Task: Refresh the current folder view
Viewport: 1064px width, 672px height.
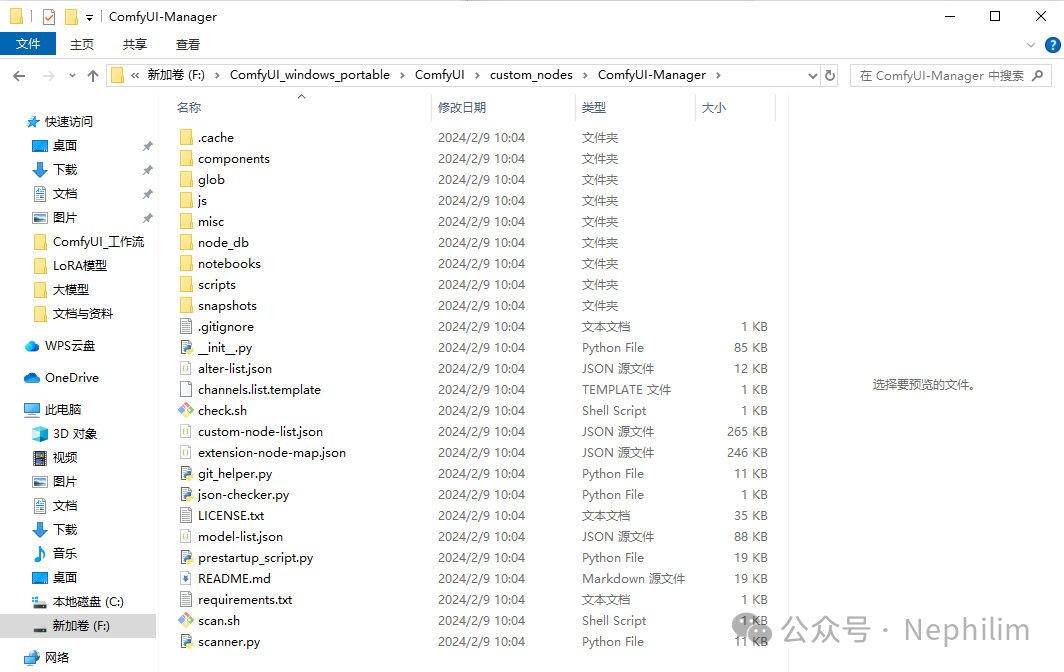Action: [x=830, y=75]
